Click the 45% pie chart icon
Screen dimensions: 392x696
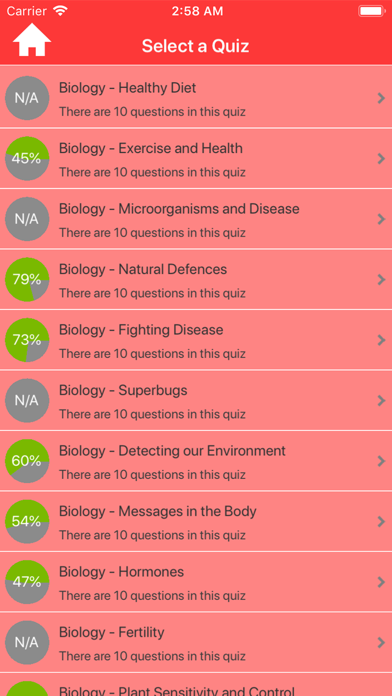27,158
